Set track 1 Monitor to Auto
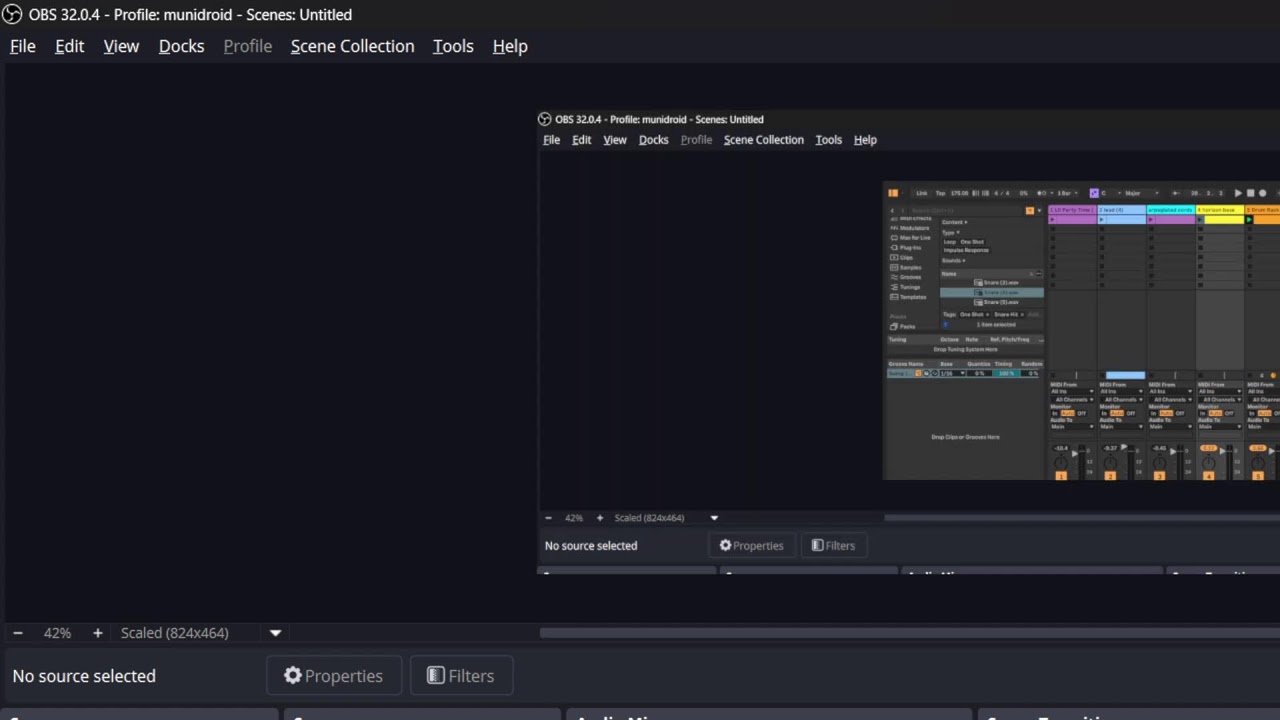Screen dimensions: 1280x720 click(x=1068, y=413)
